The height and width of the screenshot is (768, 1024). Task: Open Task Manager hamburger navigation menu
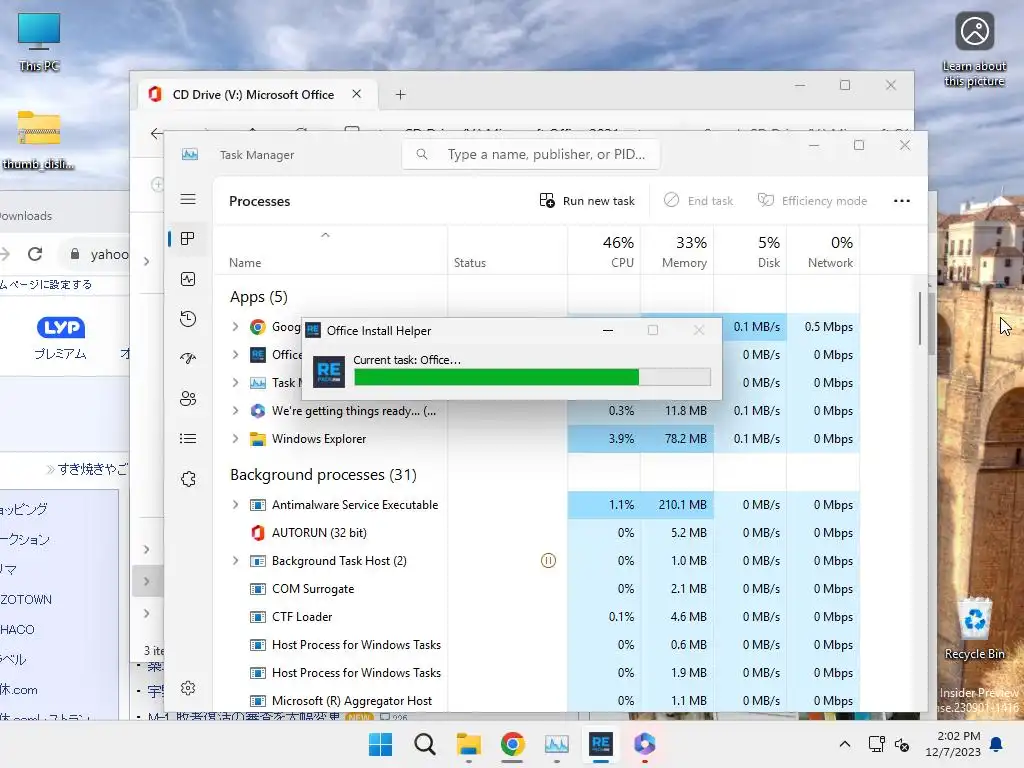pos(188,199)
